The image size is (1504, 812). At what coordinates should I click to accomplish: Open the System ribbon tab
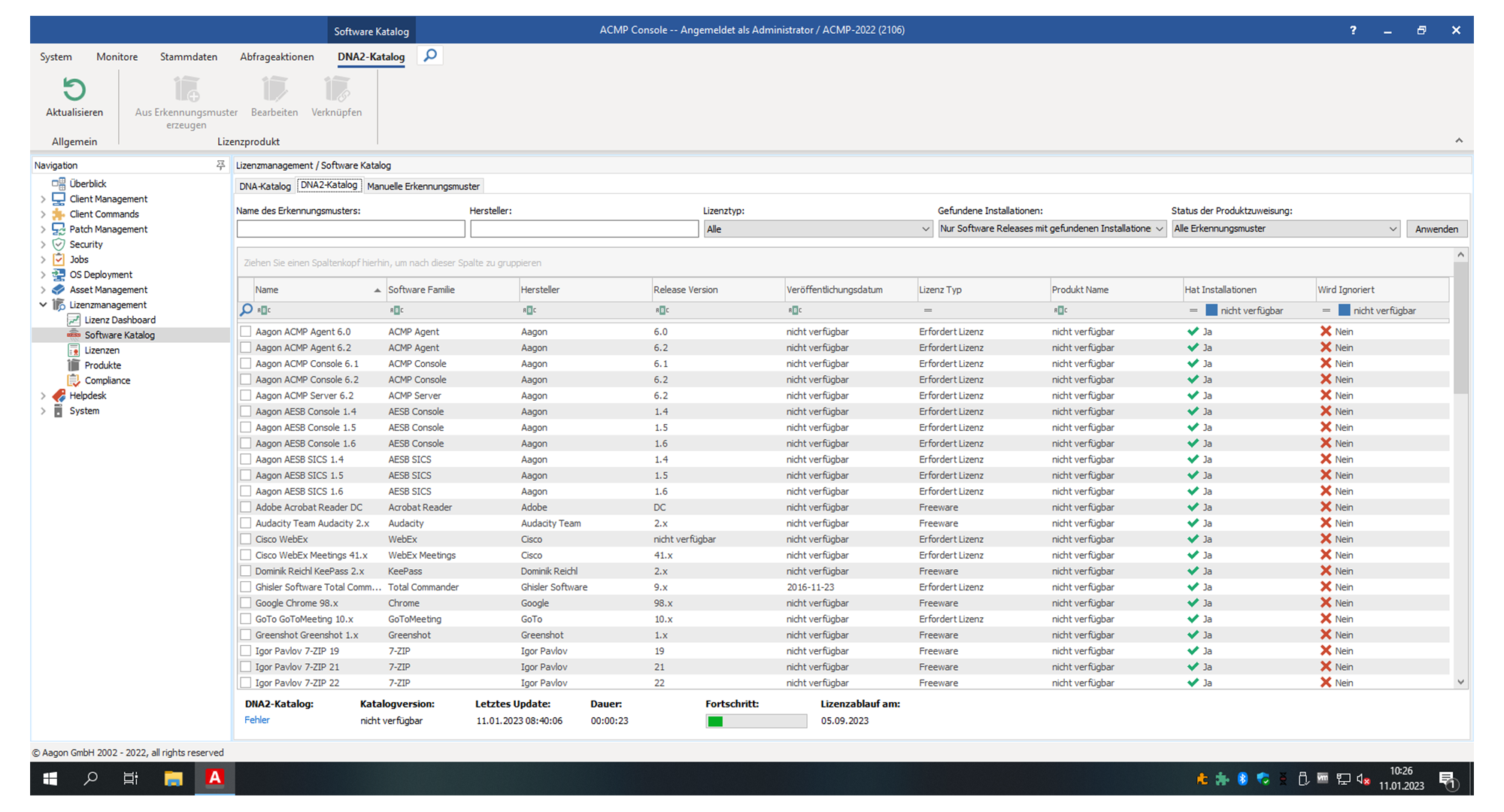point(56,56)
